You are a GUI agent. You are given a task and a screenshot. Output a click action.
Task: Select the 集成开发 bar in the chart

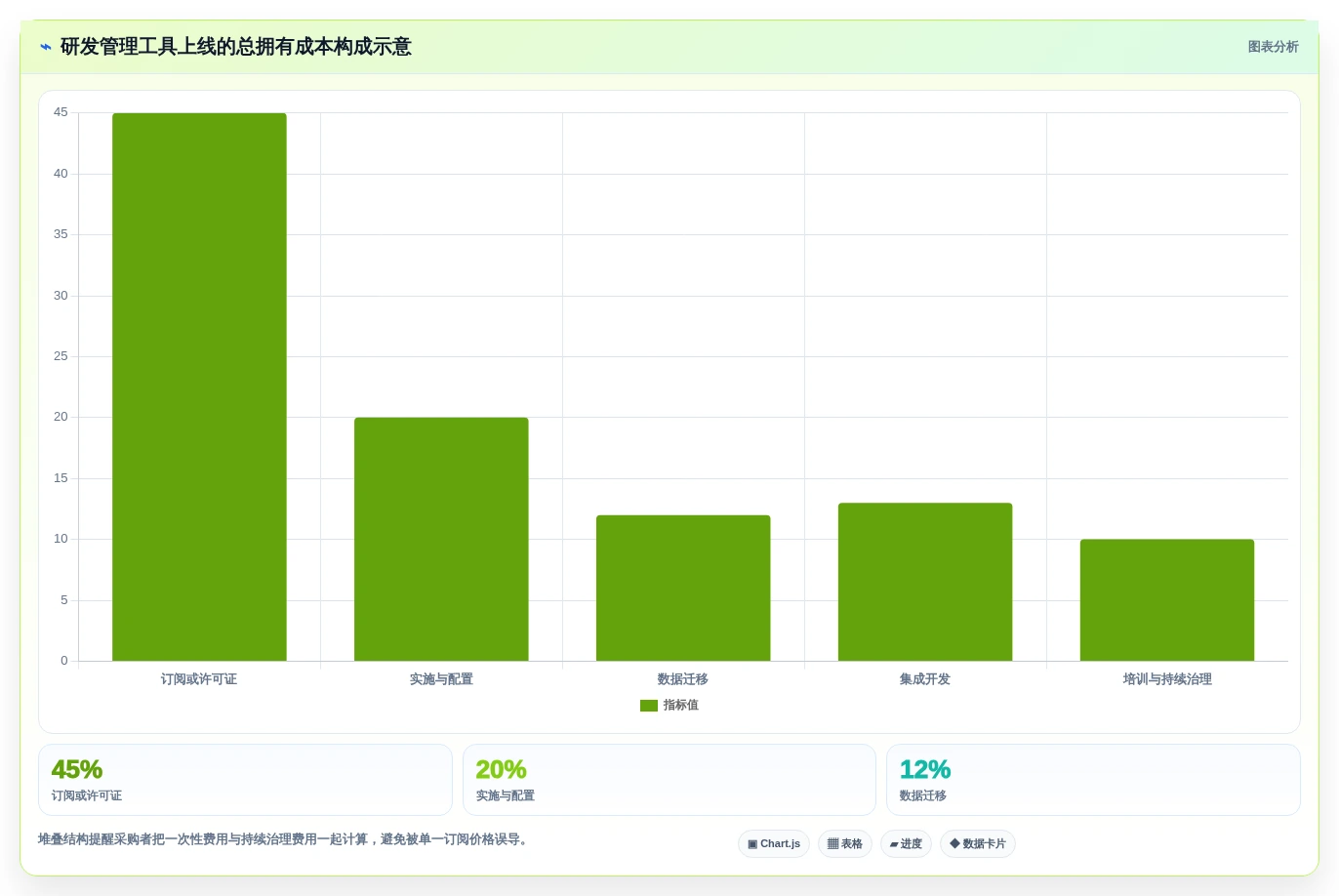pyautogui.click(x=925, y=582)
